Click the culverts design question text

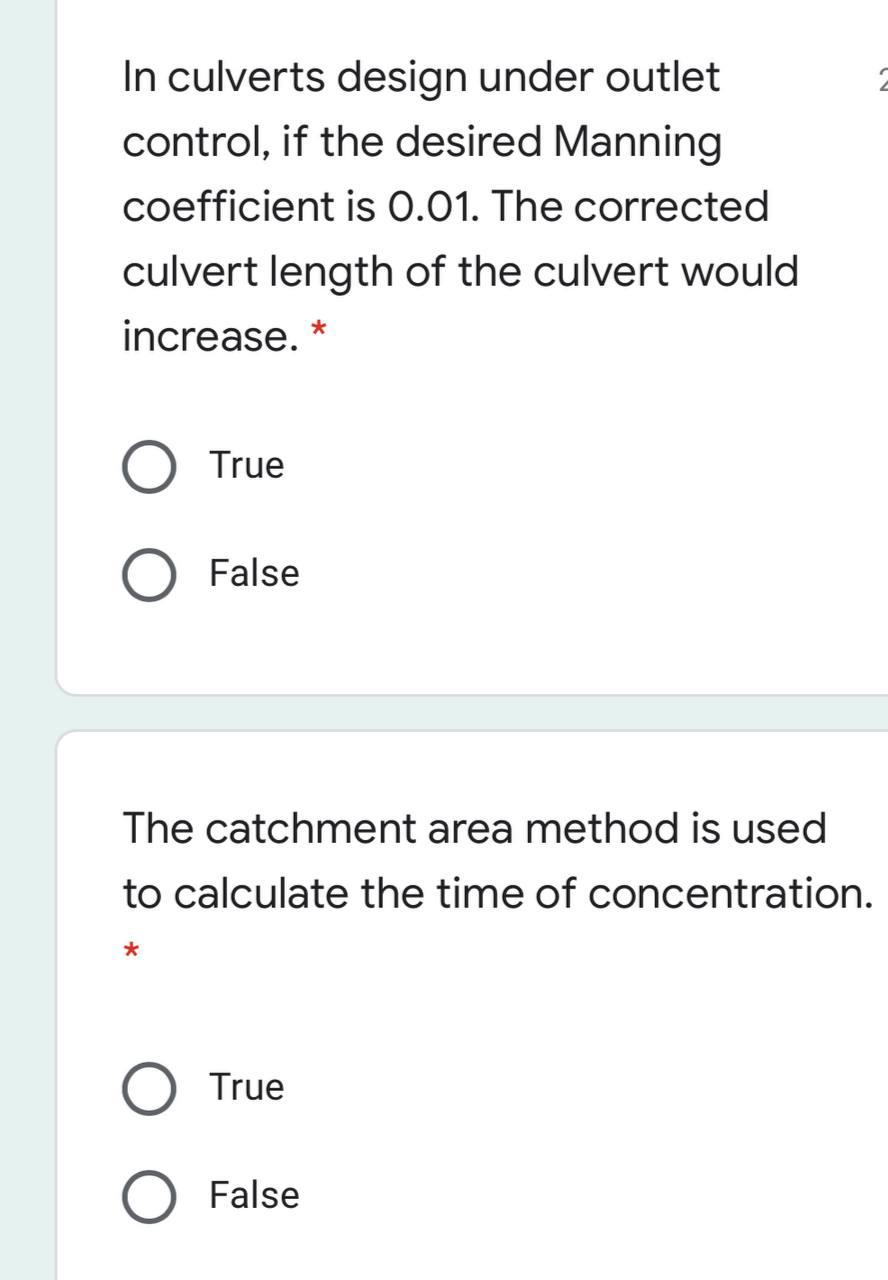click(x=440, y=205)
